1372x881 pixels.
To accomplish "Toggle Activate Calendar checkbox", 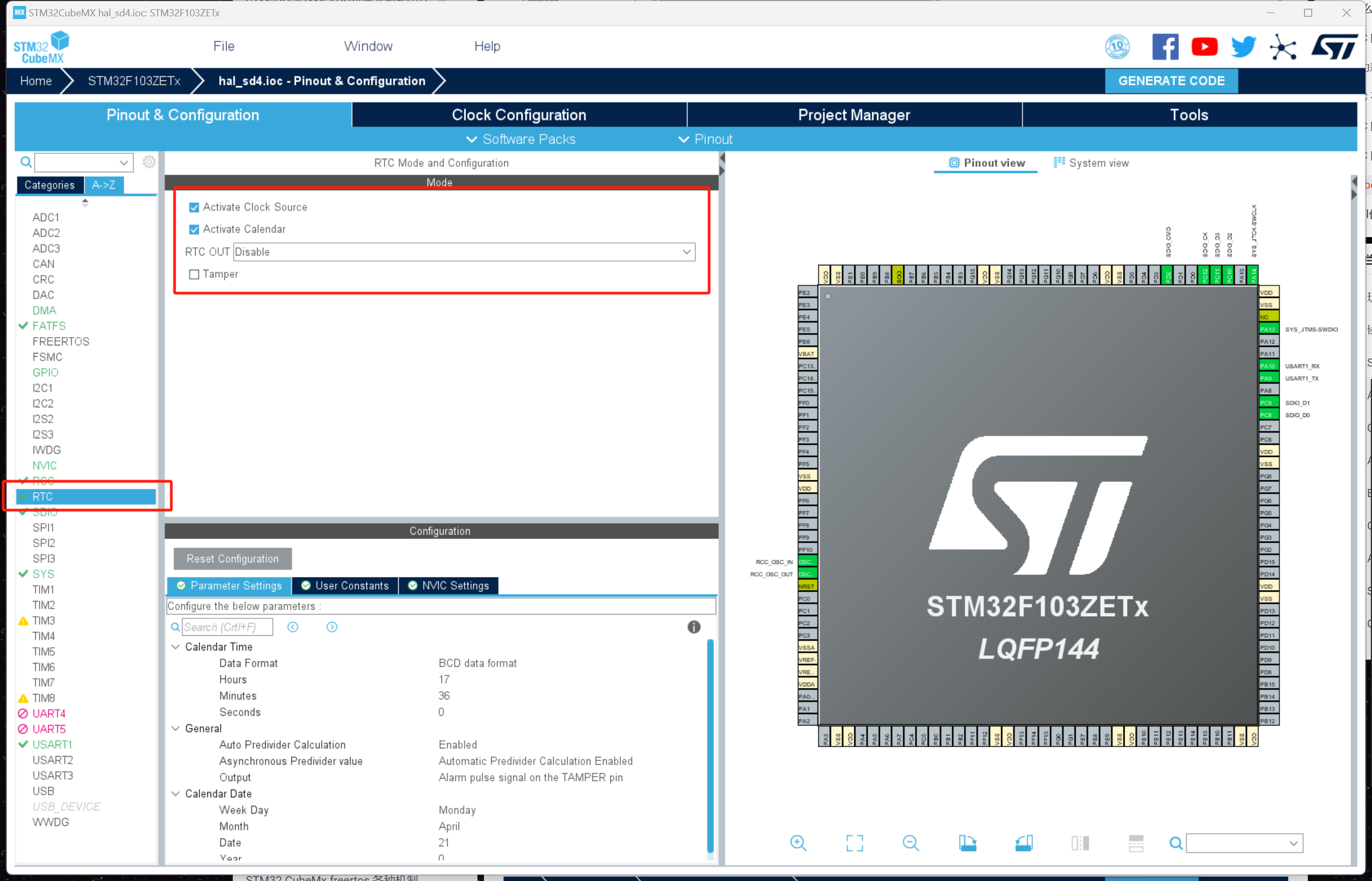I will coord(194,229).
